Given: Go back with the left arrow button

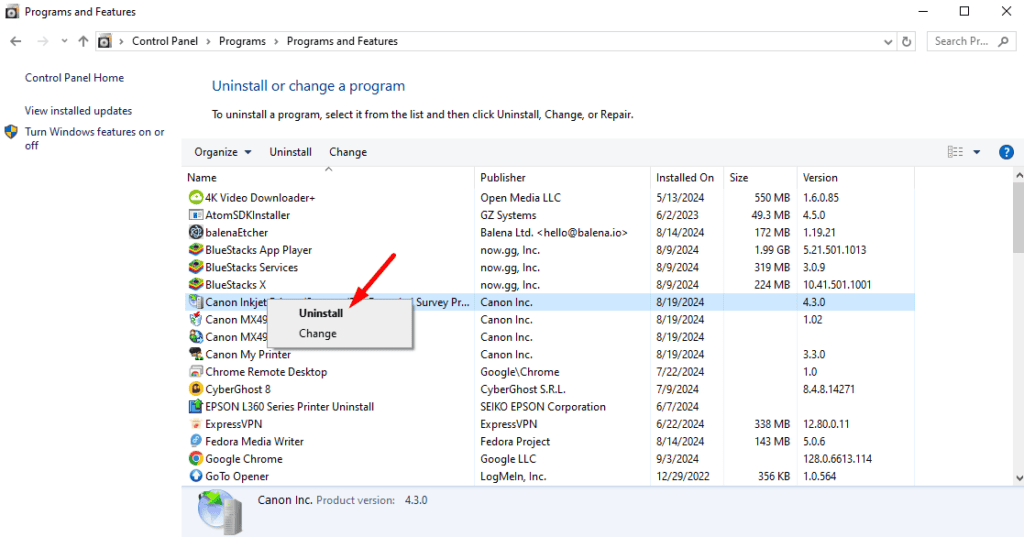Looking at the screenshot, I should click(x=16, y=41).
